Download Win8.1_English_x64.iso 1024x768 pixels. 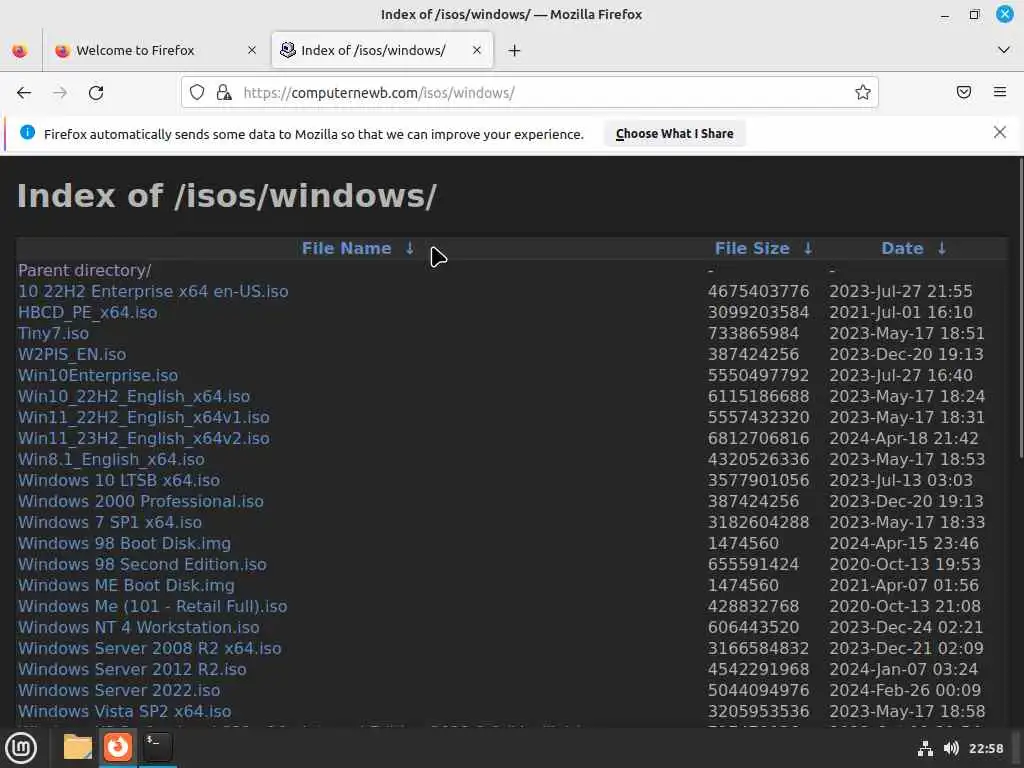(x=111, y=459)
